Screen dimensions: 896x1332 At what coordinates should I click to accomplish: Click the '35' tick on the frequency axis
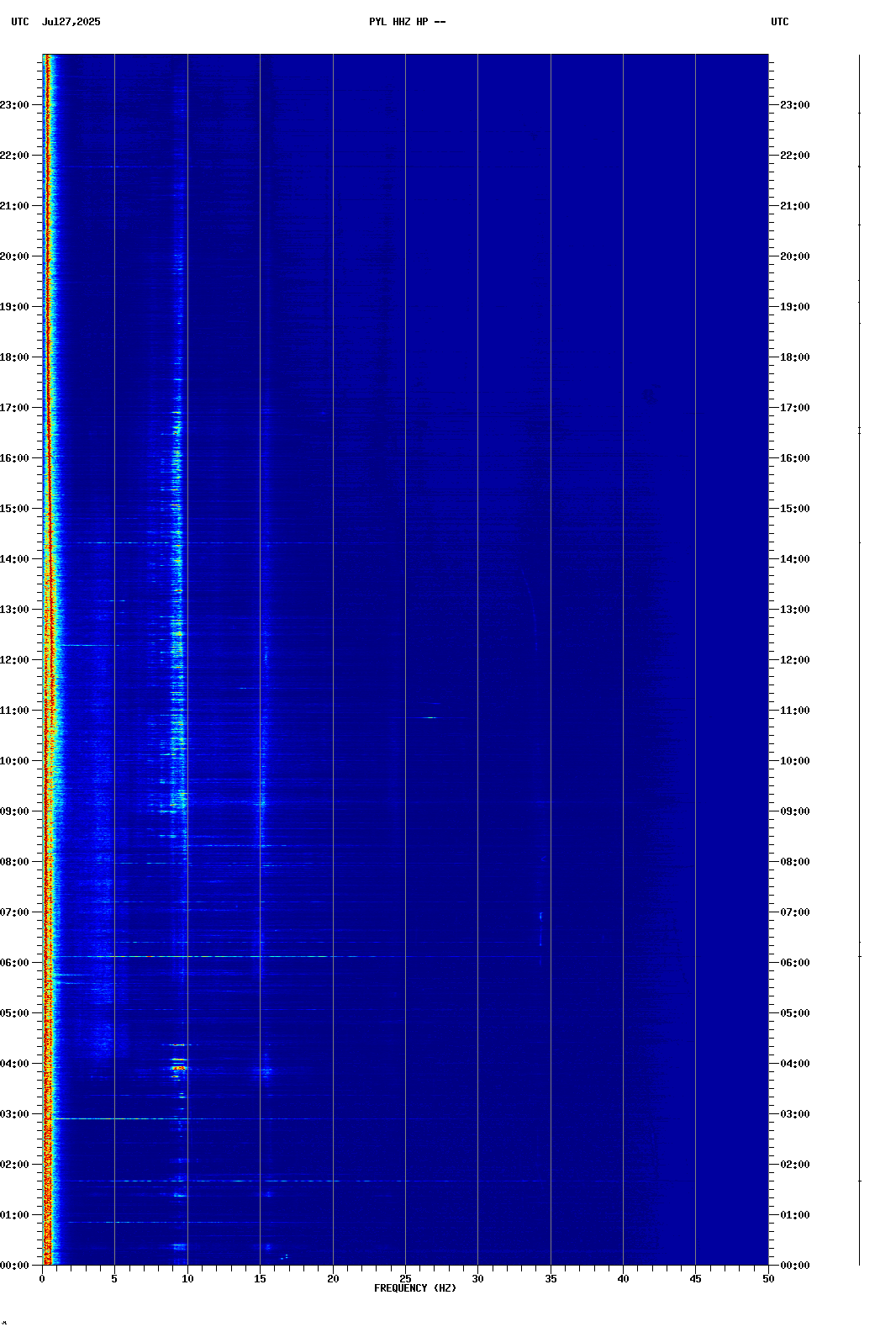tap(551, 1279)
